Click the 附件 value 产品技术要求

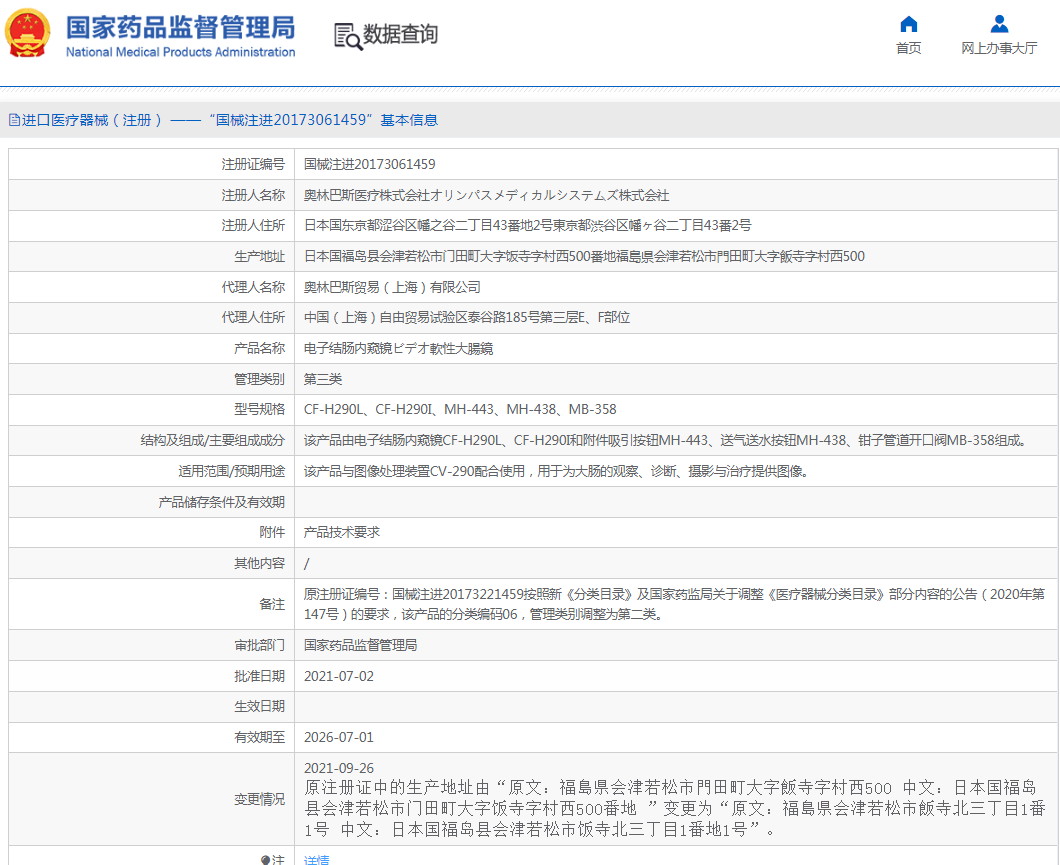(341, 533)
